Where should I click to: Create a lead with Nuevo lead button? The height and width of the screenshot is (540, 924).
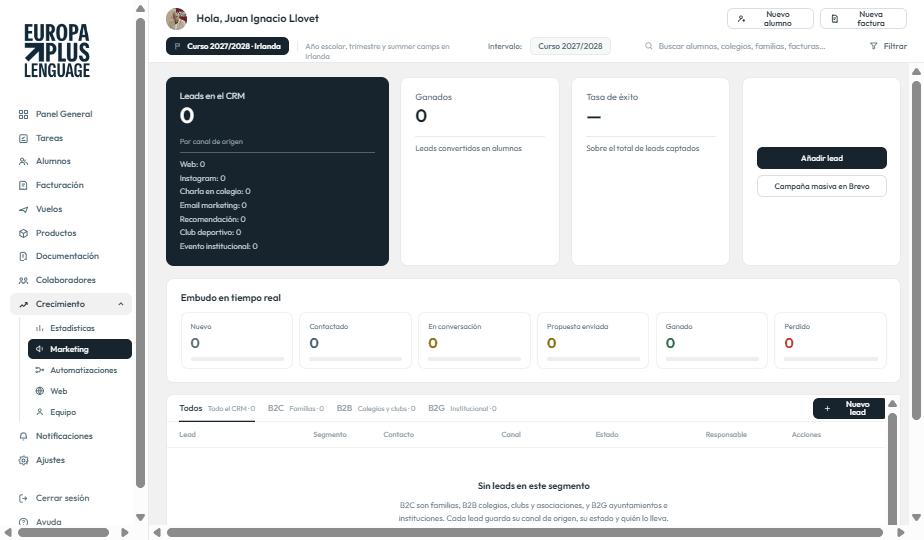(x=849, y=409)
